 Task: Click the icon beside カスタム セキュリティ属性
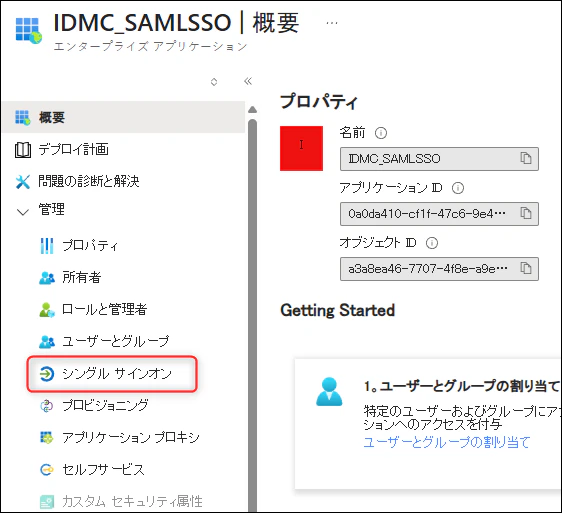tap(47, 502)
